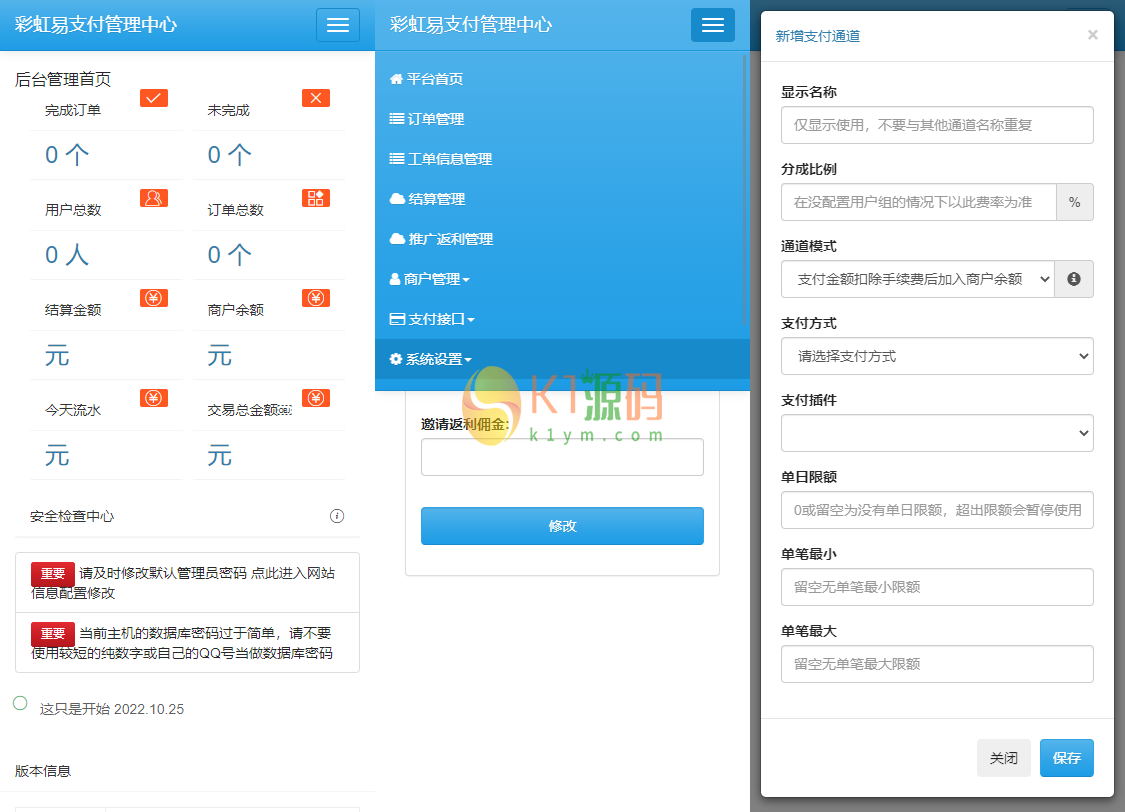Click the blue 修改 button
The image size is (1125, 812).
click(x=562, y=526)
